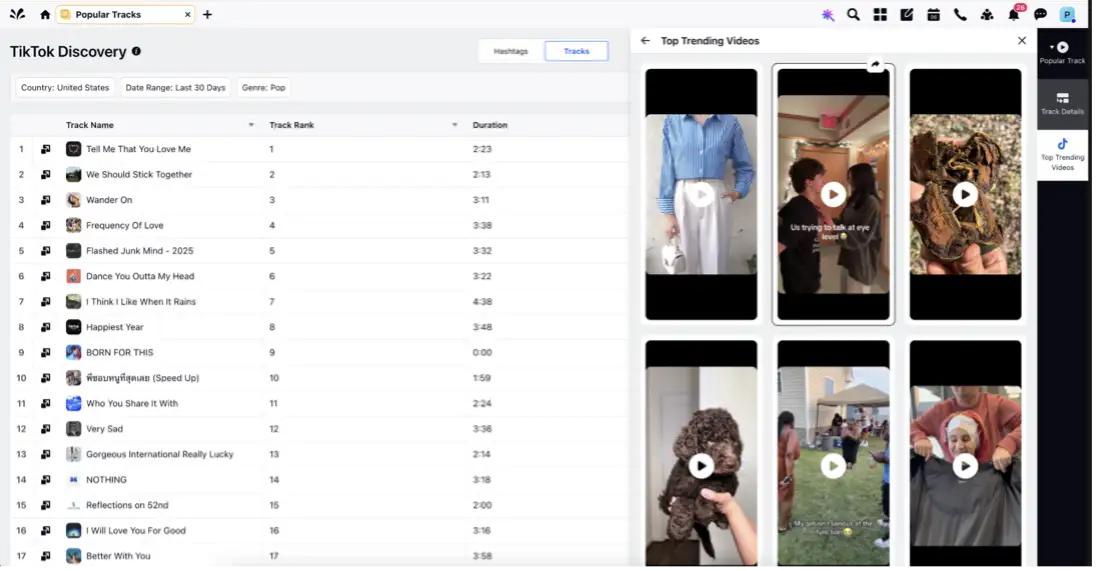Open Track Rank column sort dropdown
The height and width of the screenshot is (571, 1096).
click(x=454, y=125)
